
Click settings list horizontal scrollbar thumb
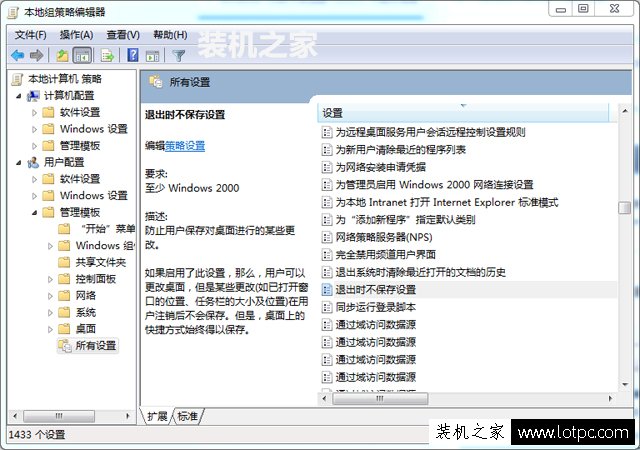coord(380,399)
